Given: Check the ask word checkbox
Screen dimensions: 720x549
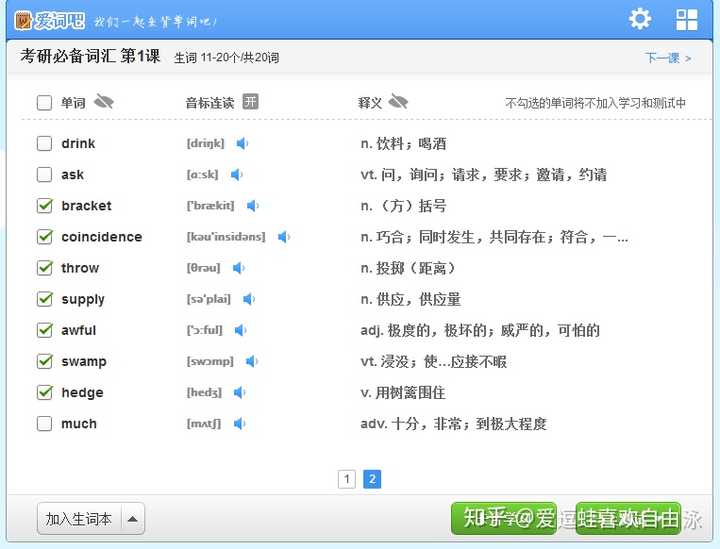Looking at the screenshot, I should pyautogui.click(x=44, y=174).
